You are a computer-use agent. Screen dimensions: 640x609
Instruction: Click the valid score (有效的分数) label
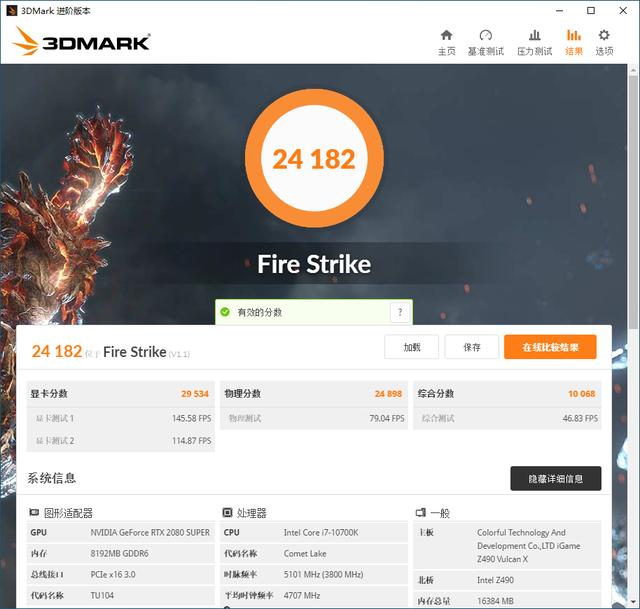pos(260,312)
